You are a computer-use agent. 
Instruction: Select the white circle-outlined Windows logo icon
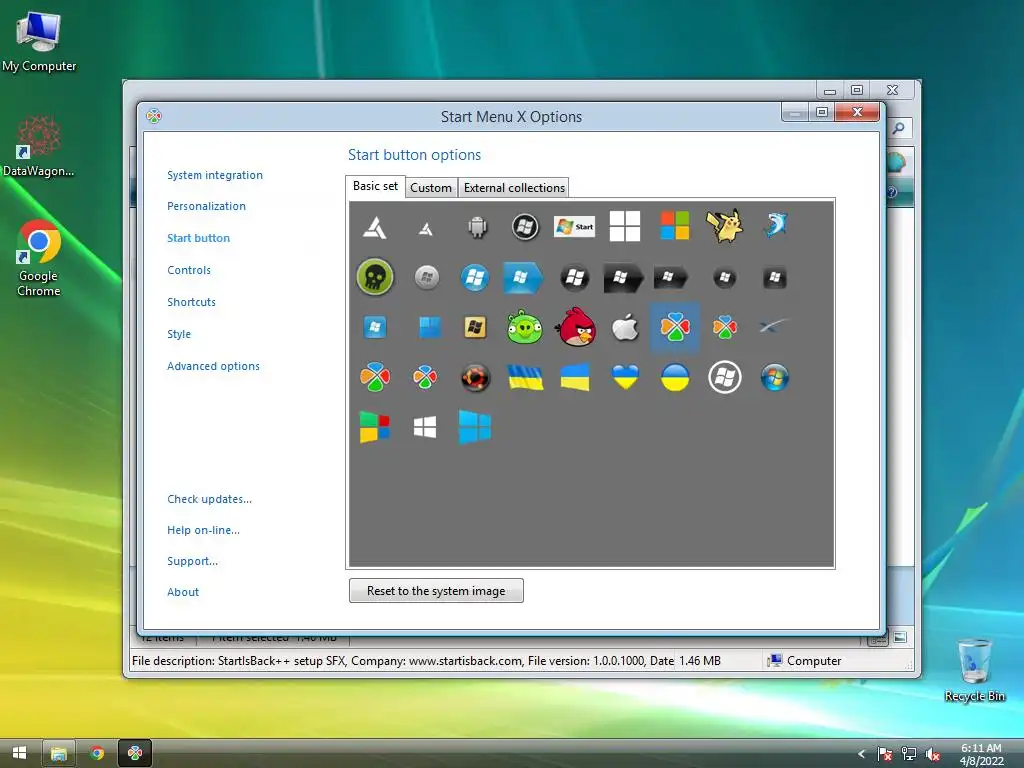click(725, 377)
